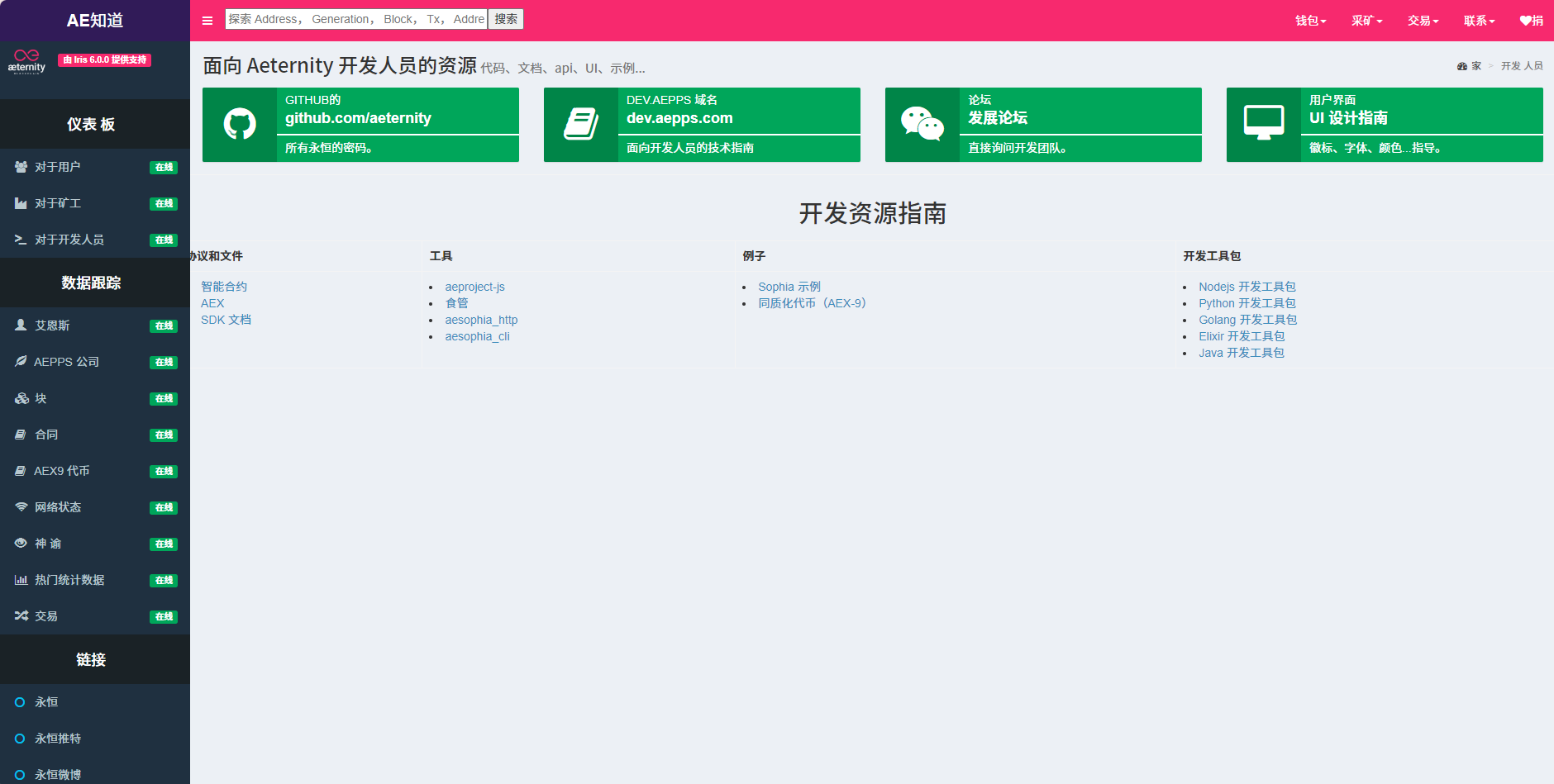Click the circle icon beside 永恒推特

[x=20, y=739]
